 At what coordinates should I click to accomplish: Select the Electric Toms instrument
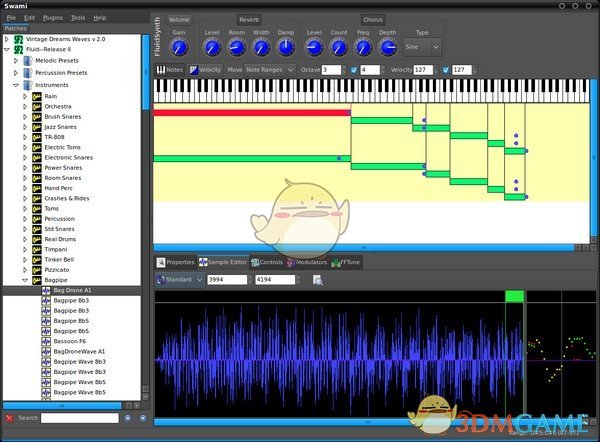62,147
